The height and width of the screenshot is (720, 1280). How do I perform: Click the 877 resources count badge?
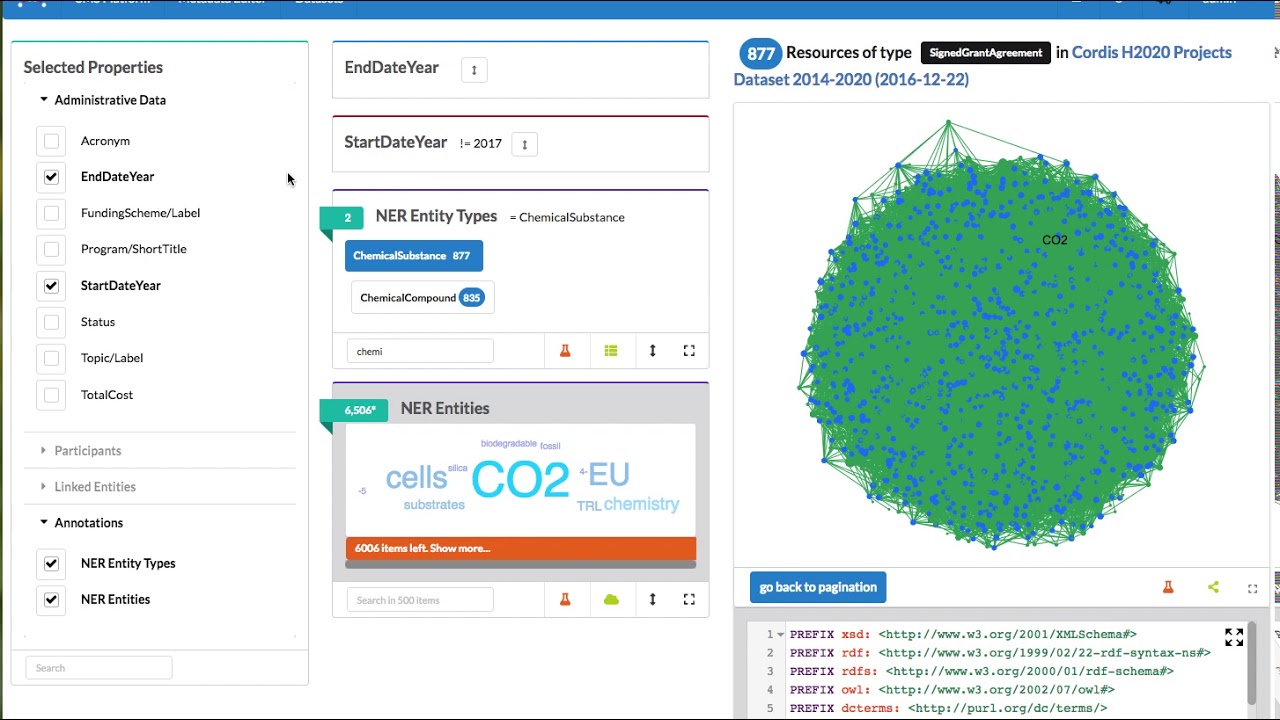point(760,53)
